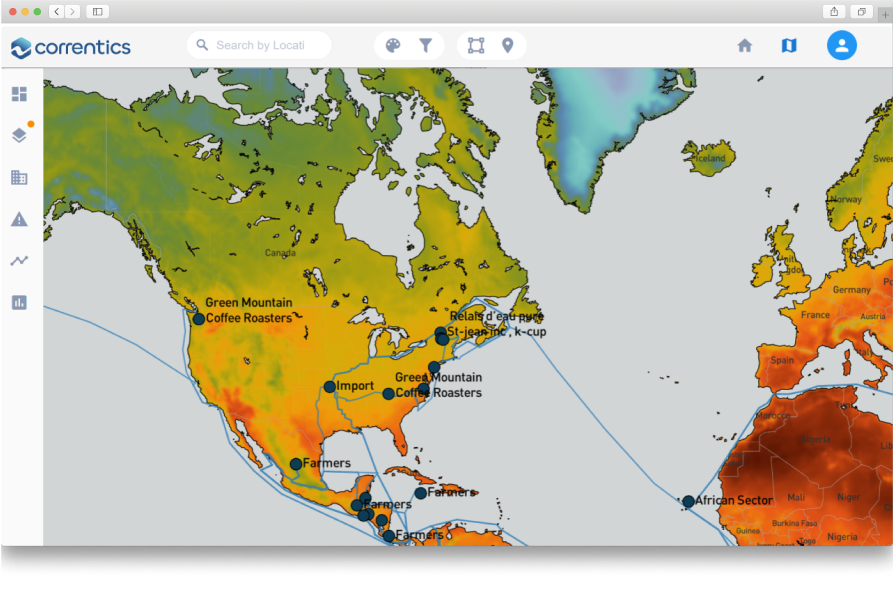Open the filter tool
Viewport: 893px width, 598px height.
pos(425,45)
